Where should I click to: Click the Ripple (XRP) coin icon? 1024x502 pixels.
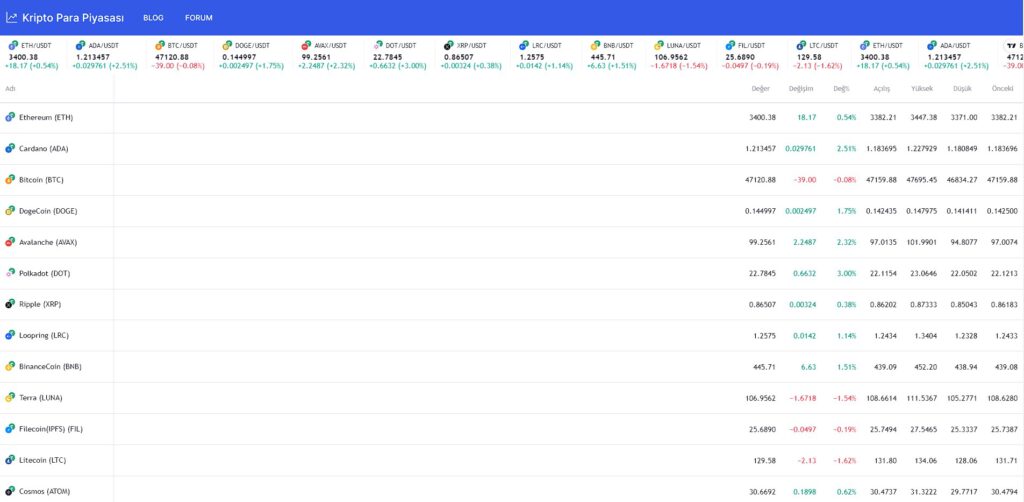point(10,304)
